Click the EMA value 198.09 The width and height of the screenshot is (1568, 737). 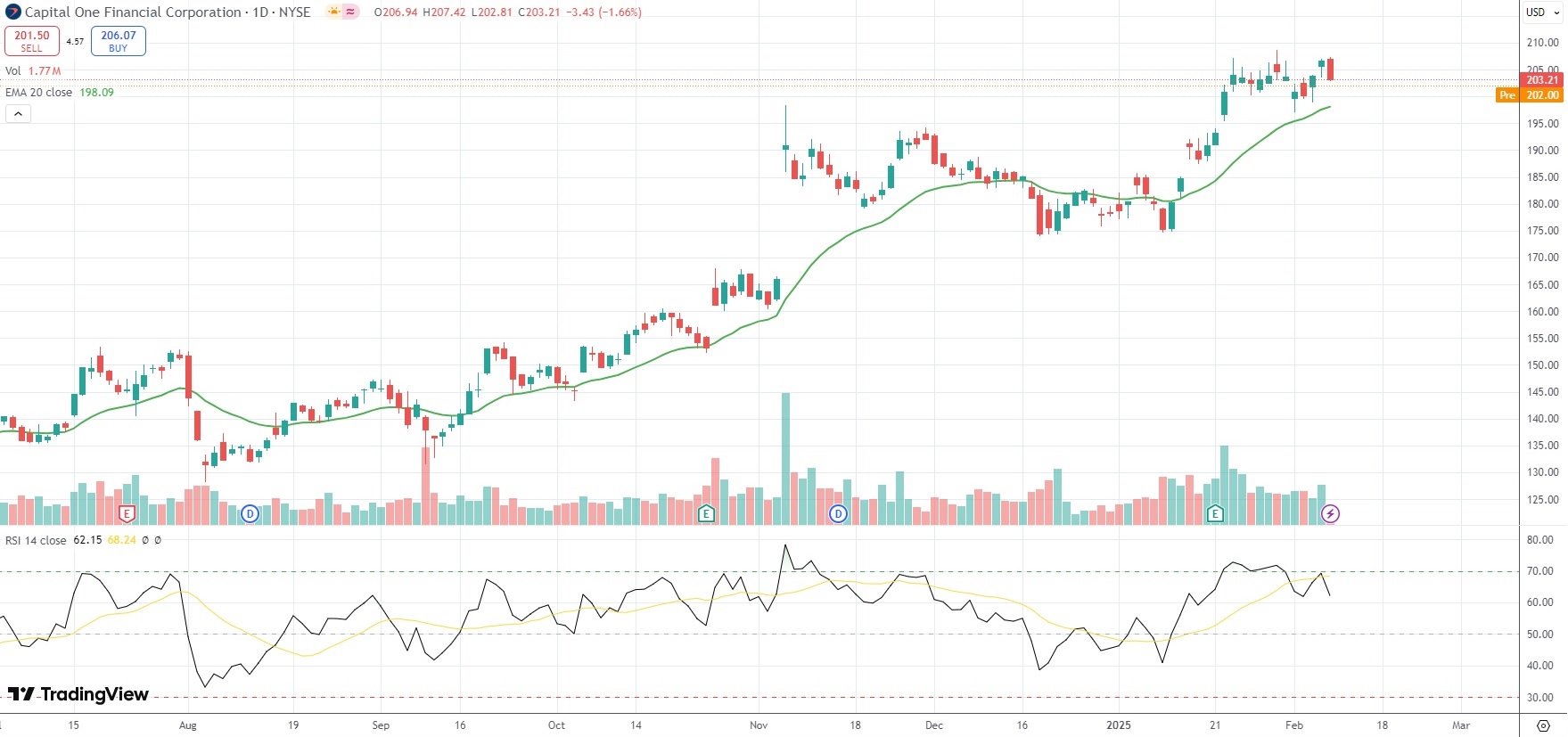tap(97, 92)
